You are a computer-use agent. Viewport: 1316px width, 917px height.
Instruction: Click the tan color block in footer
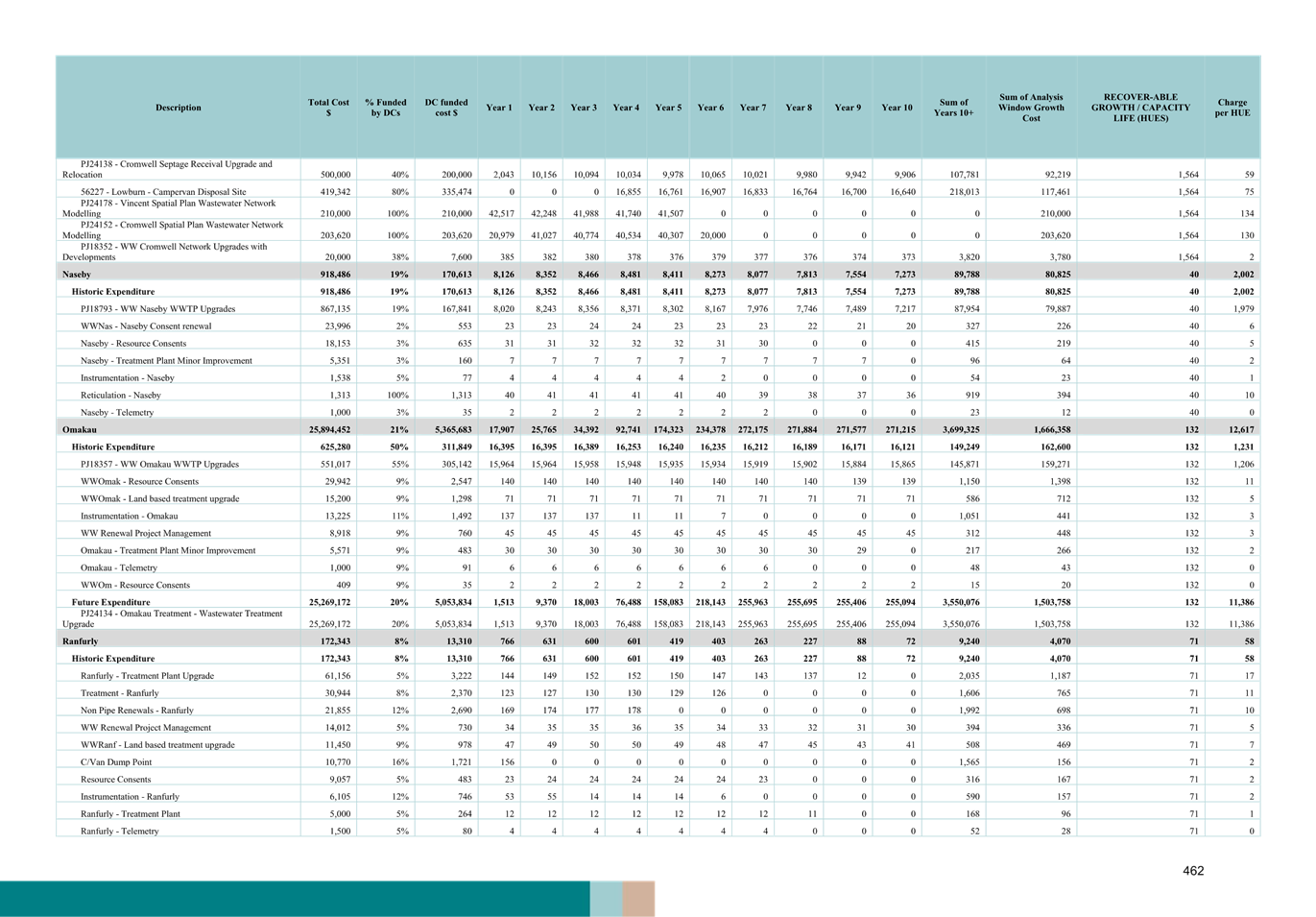[x=638, y=899]
